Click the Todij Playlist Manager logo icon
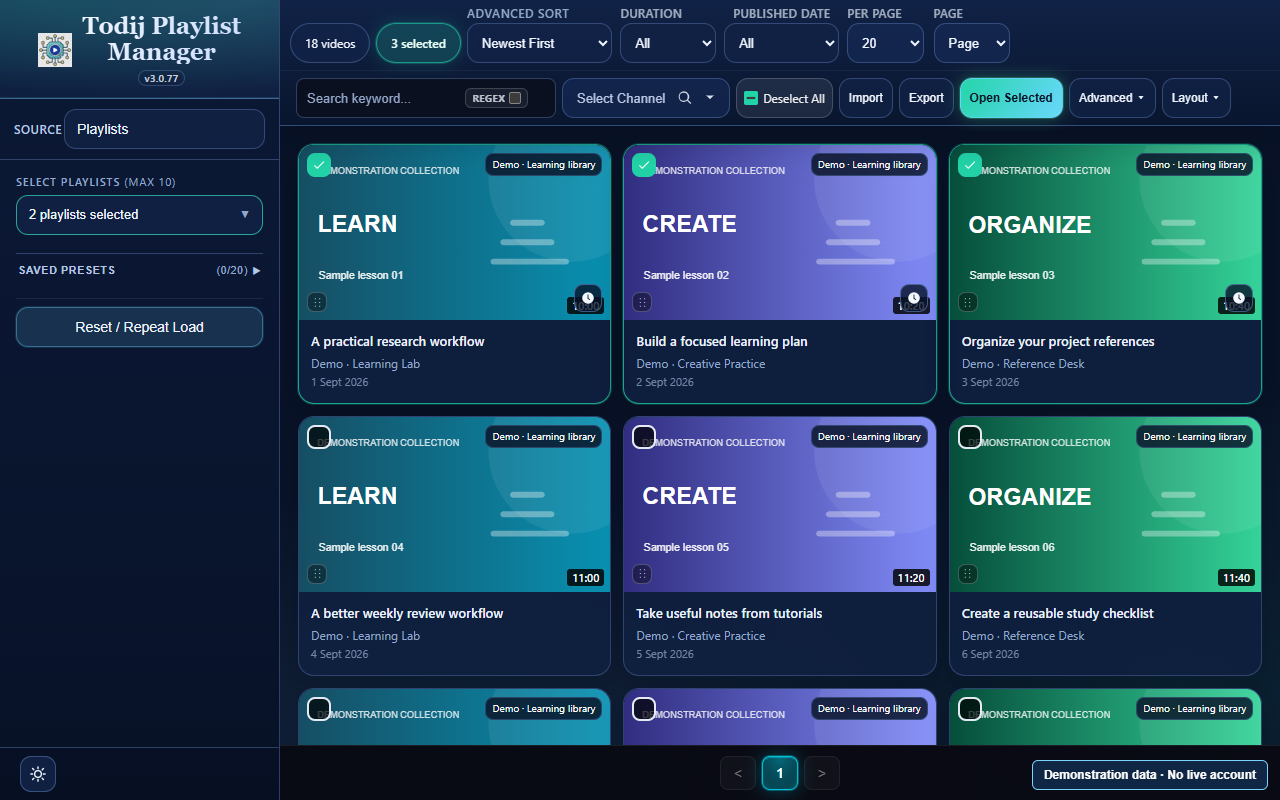The image size is (1280, 800). click(x=55, y=50)
